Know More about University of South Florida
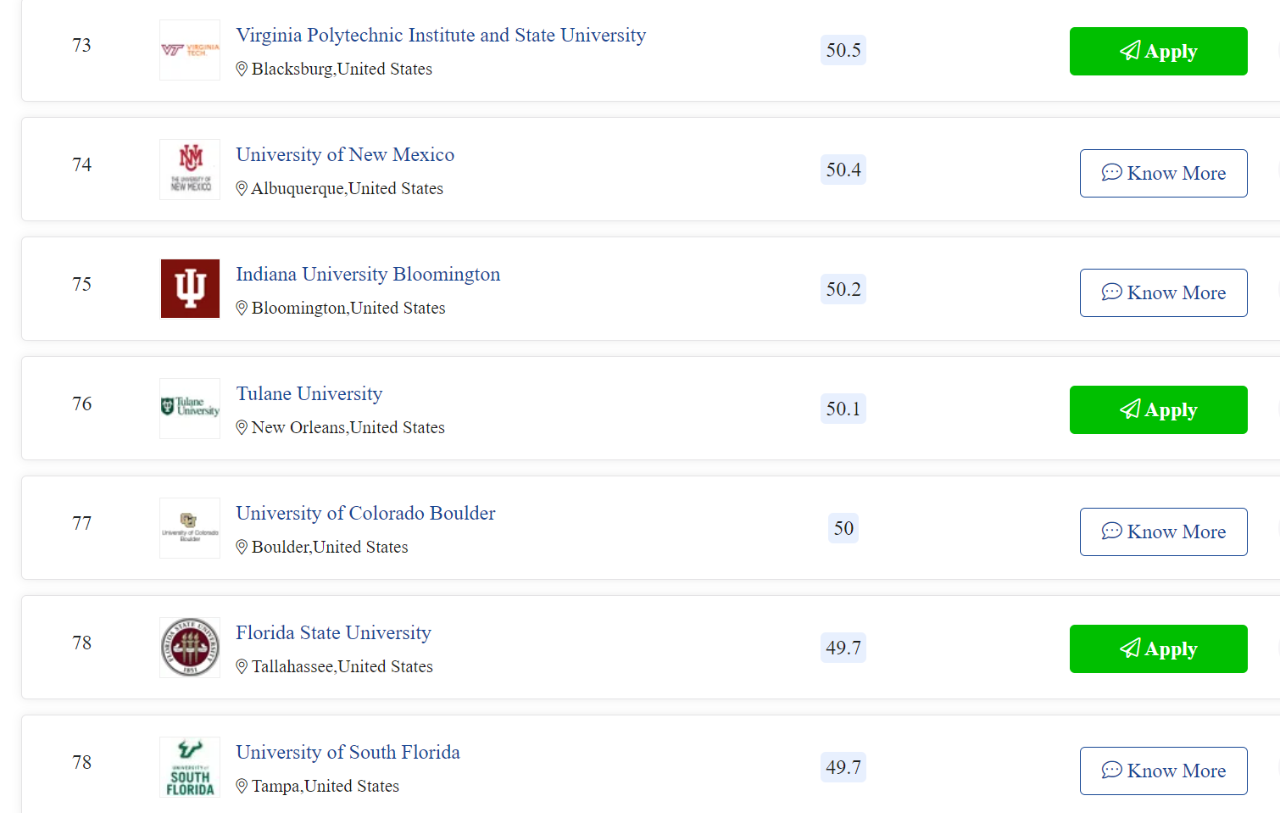The height and width of the screenshot is (813, 1280). tap(1164, 771)
